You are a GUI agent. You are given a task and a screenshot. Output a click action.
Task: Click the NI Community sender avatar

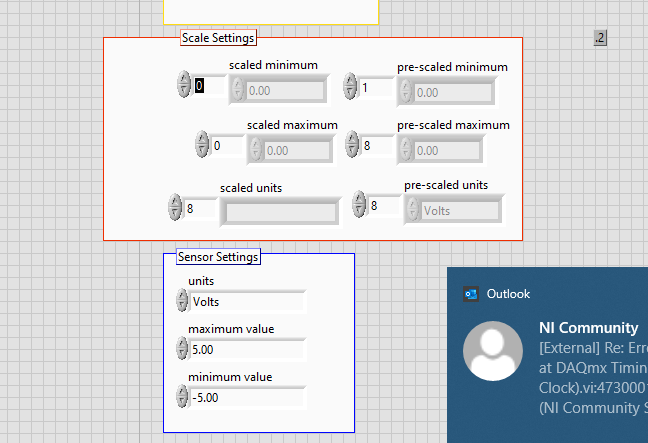[491, 353]
